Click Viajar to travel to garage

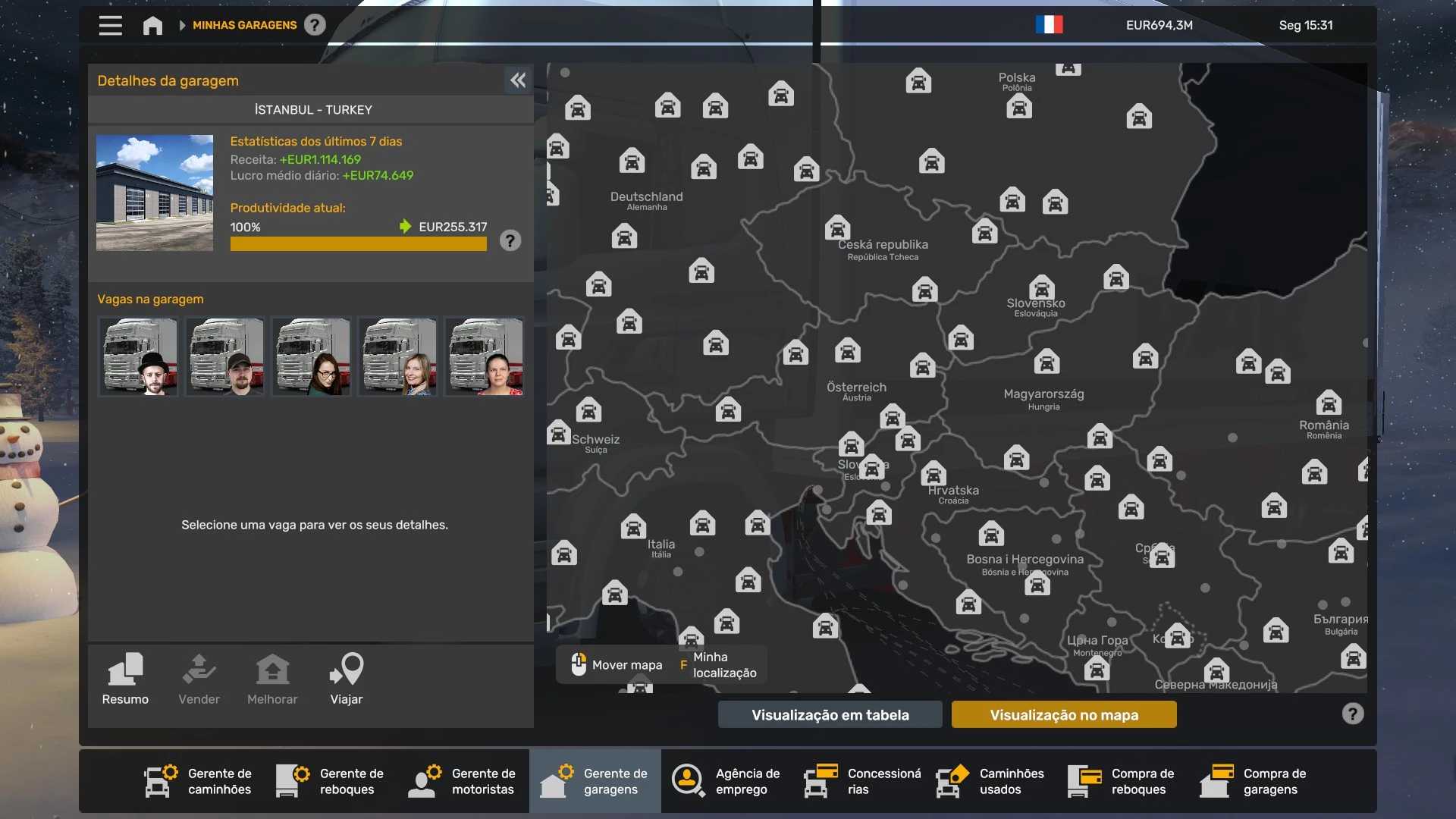(347, 679)
